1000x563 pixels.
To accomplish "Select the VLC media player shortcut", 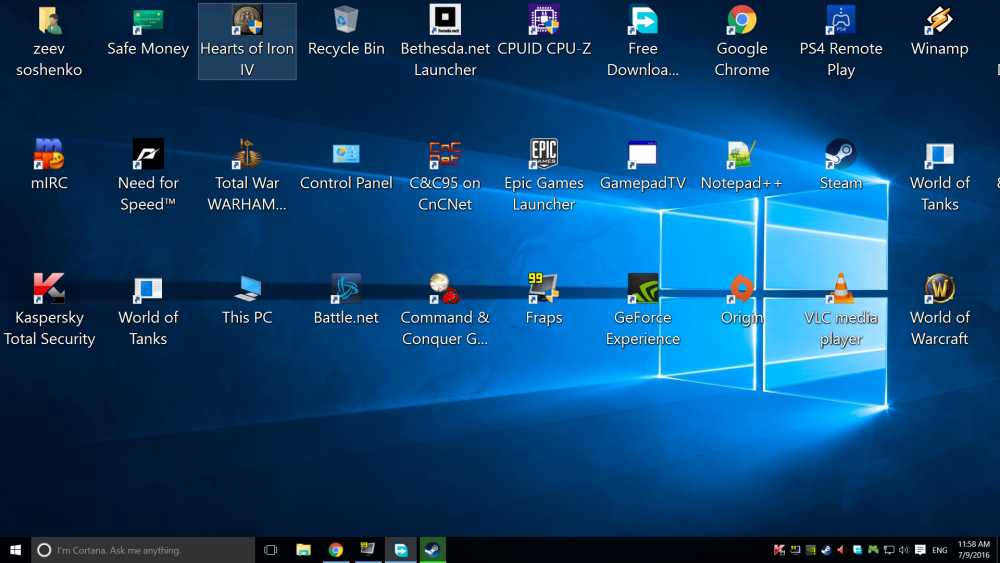I will pos(841,310).
